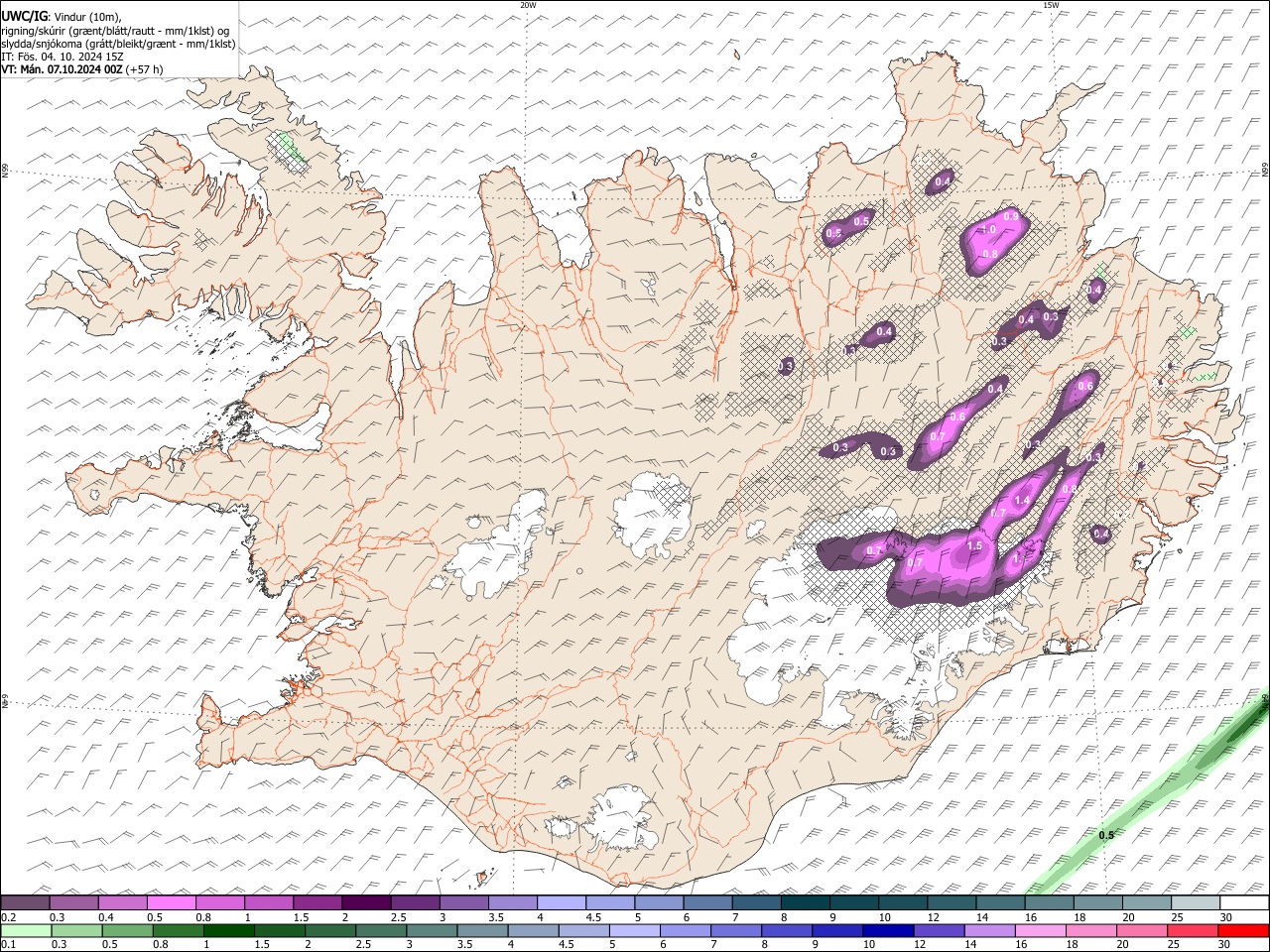Select the deep navy blue swatch labeled 10 in lower row
1270x952 pixels.
888,930
